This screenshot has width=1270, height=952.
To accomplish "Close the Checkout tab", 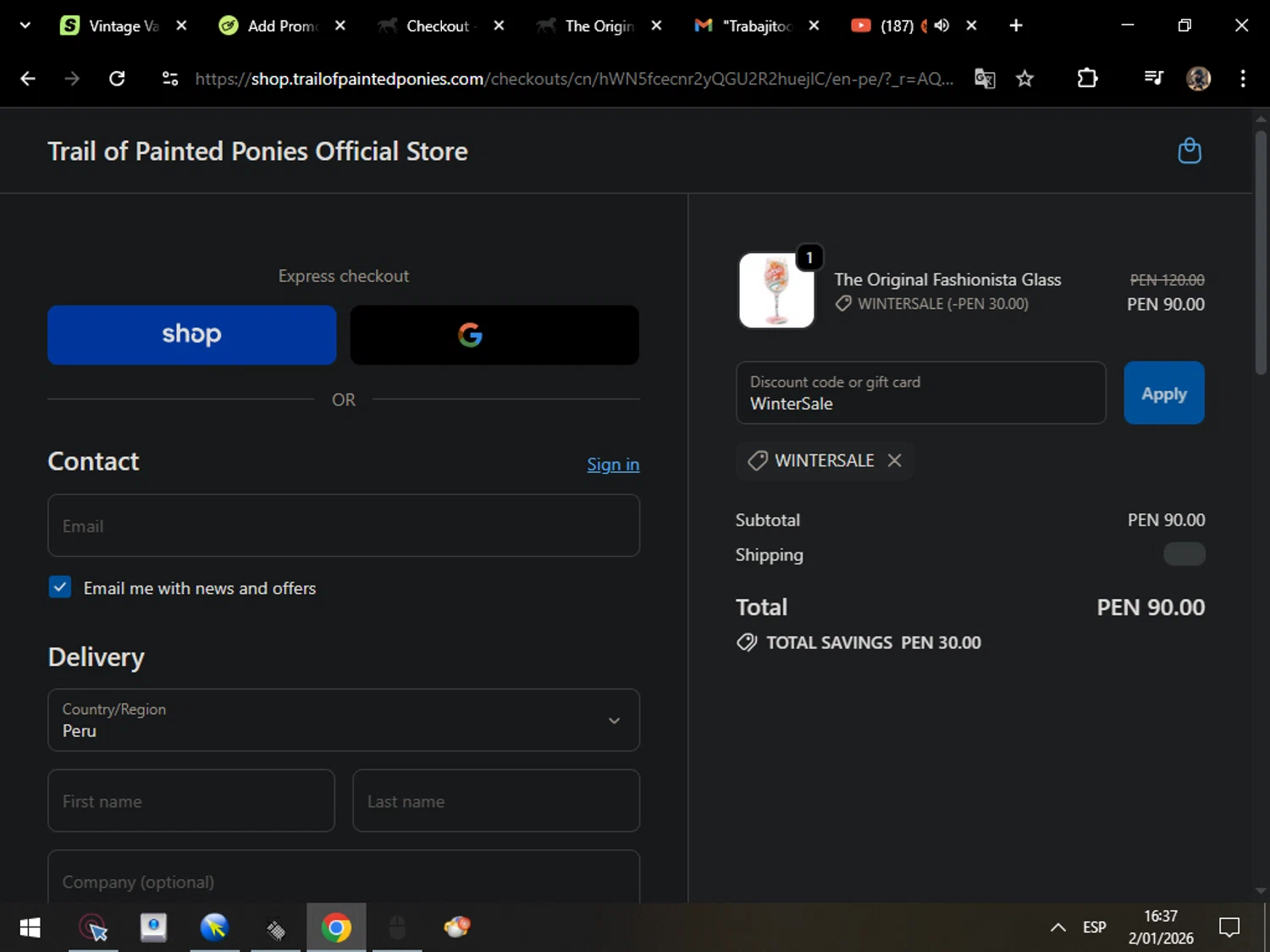I will pos(499,25).
